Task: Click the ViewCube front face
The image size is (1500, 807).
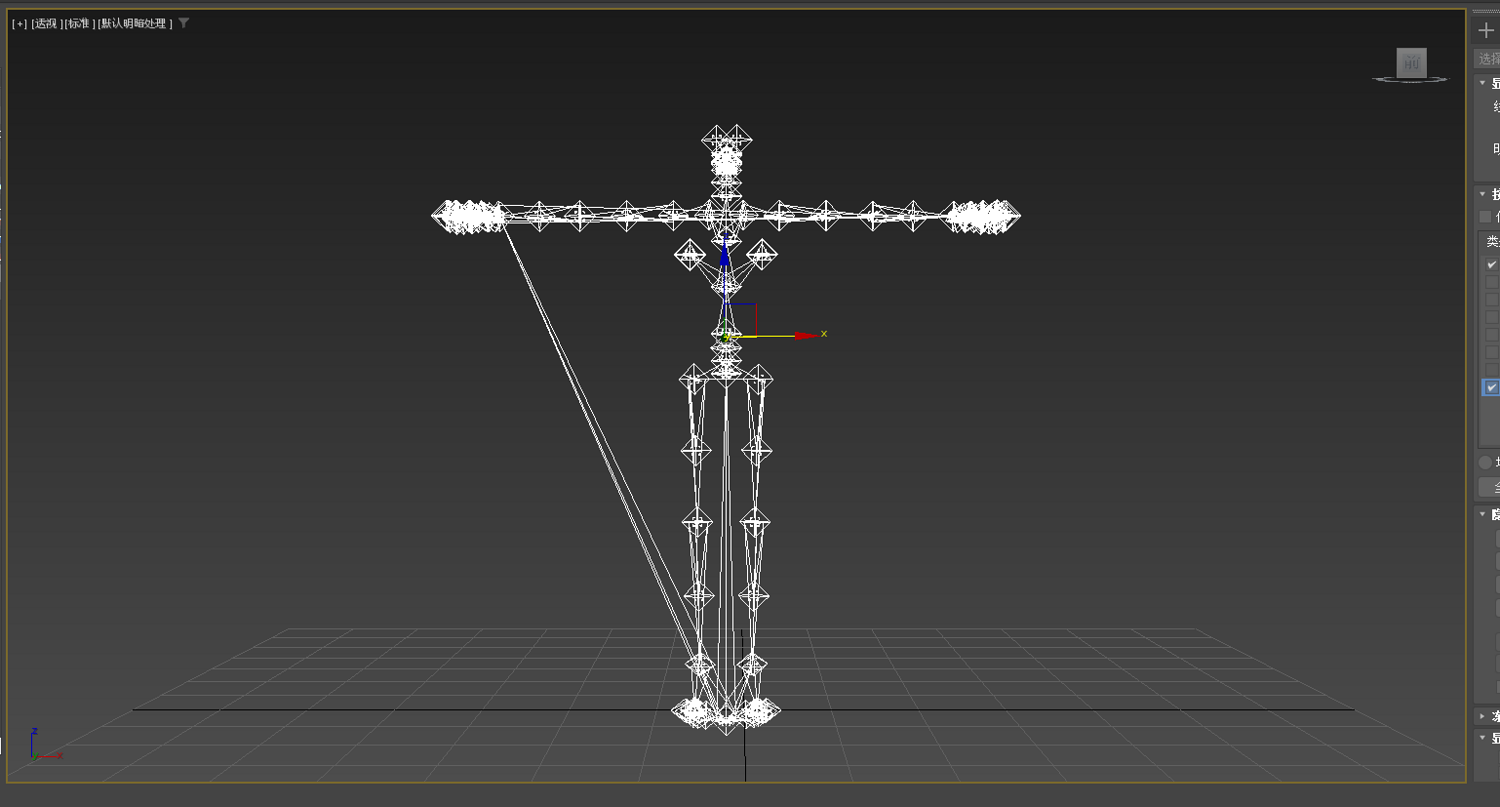Action: 1412,63
